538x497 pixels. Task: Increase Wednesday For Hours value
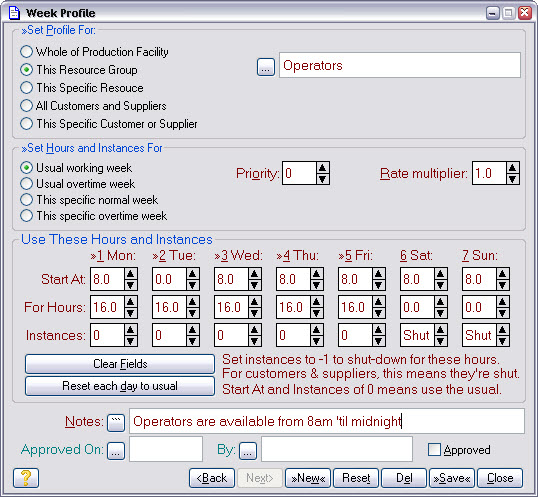click(254, 302)
